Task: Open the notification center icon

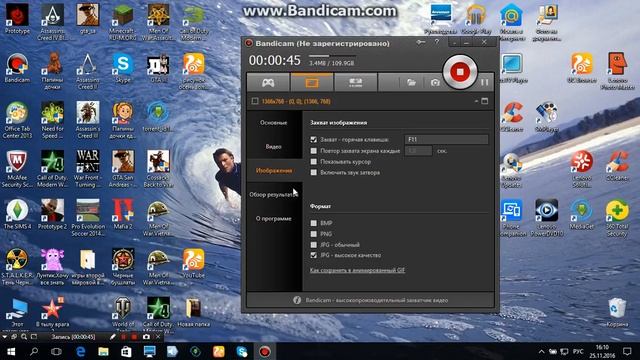Action: click(627, 351)
